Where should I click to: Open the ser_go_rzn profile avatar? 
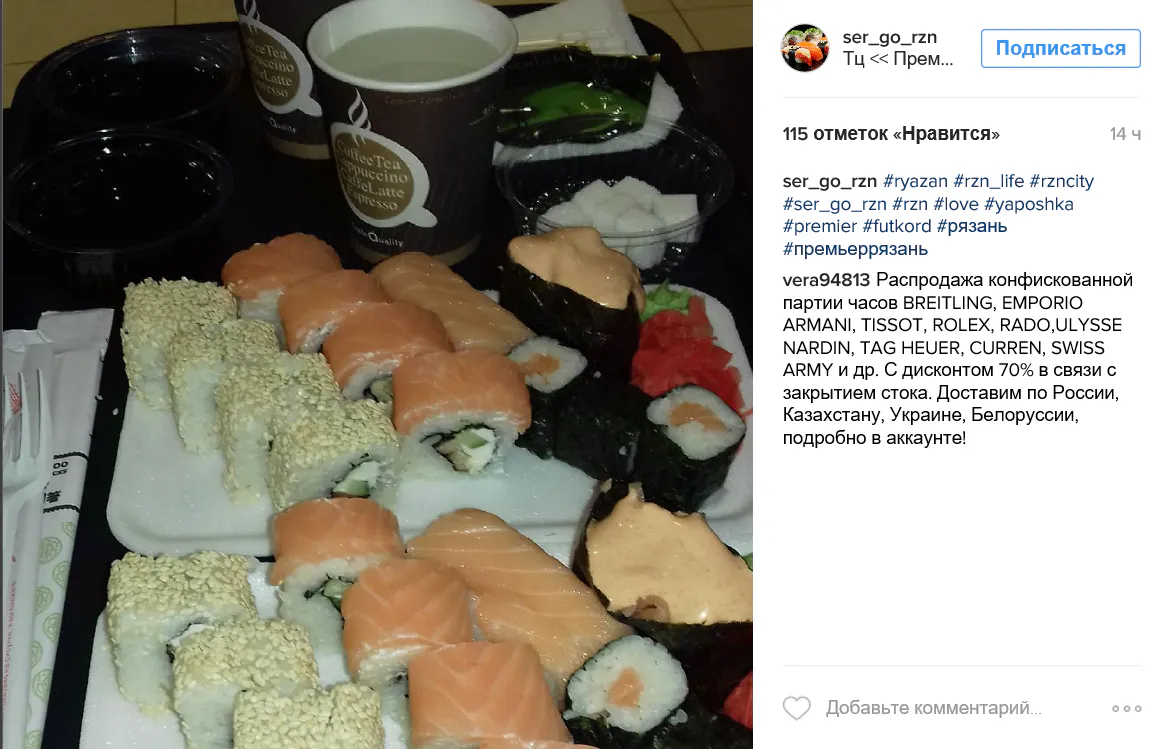pyautogui.click(x=805, y=48)
